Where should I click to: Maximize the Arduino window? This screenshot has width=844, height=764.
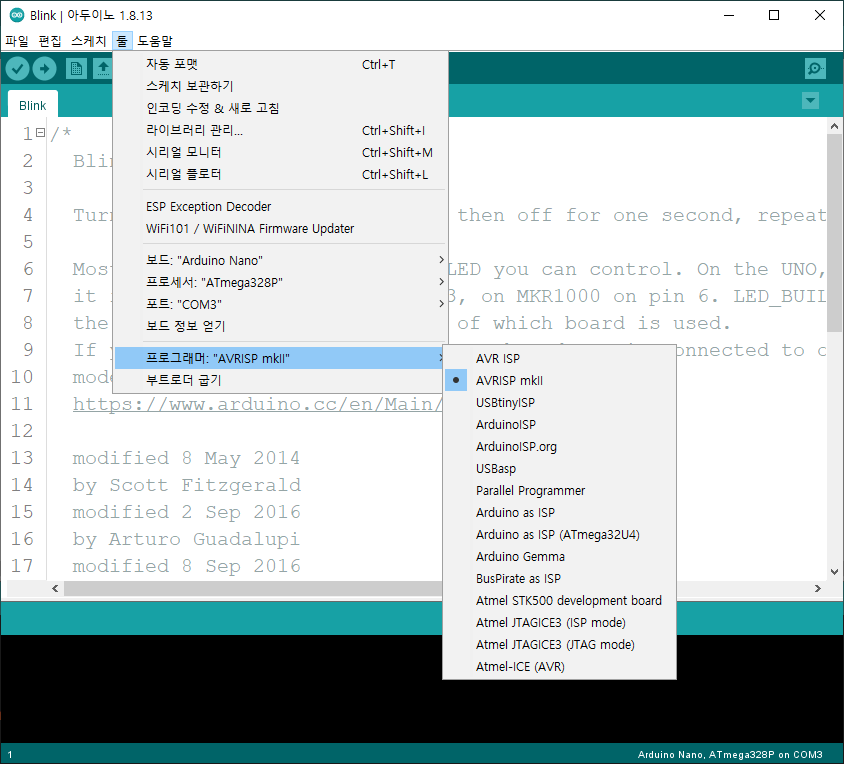(x=774, y=15)
